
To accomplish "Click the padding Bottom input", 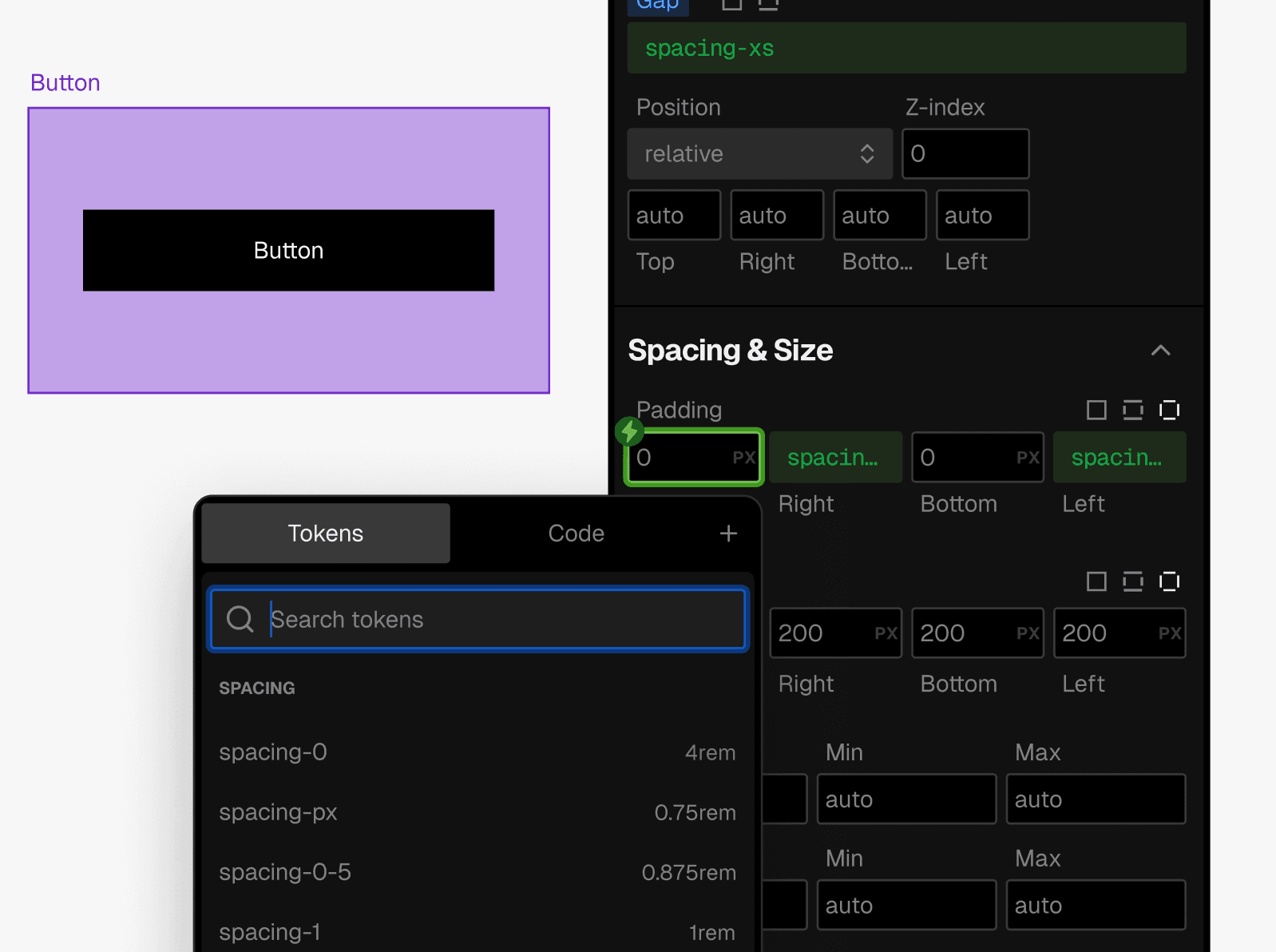I will click(x=977, y=458).
